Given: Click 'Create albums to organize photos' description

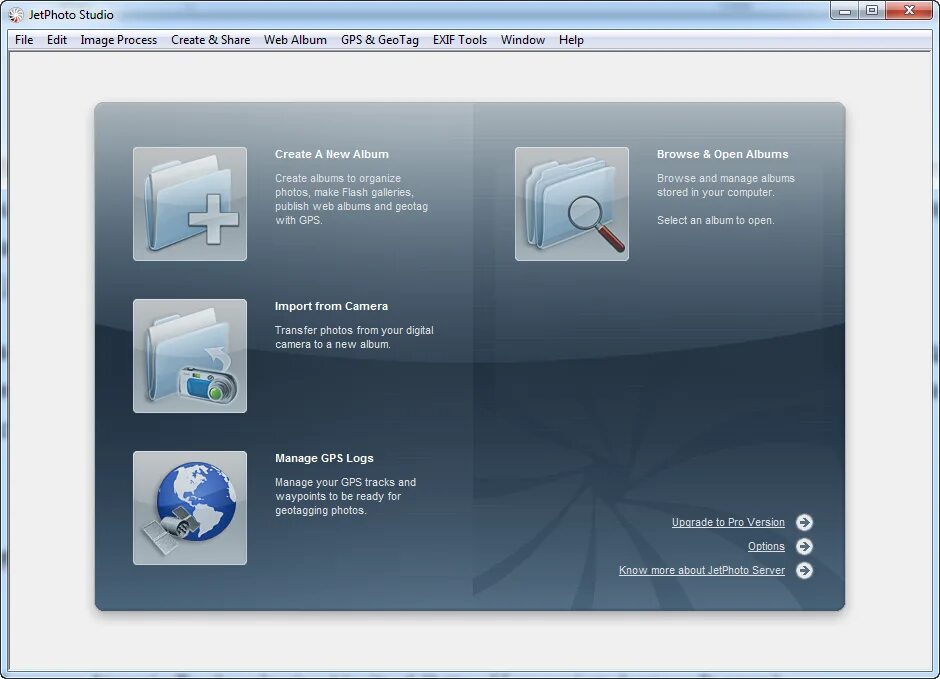Looking at the screenshot, I should [351, 200].
